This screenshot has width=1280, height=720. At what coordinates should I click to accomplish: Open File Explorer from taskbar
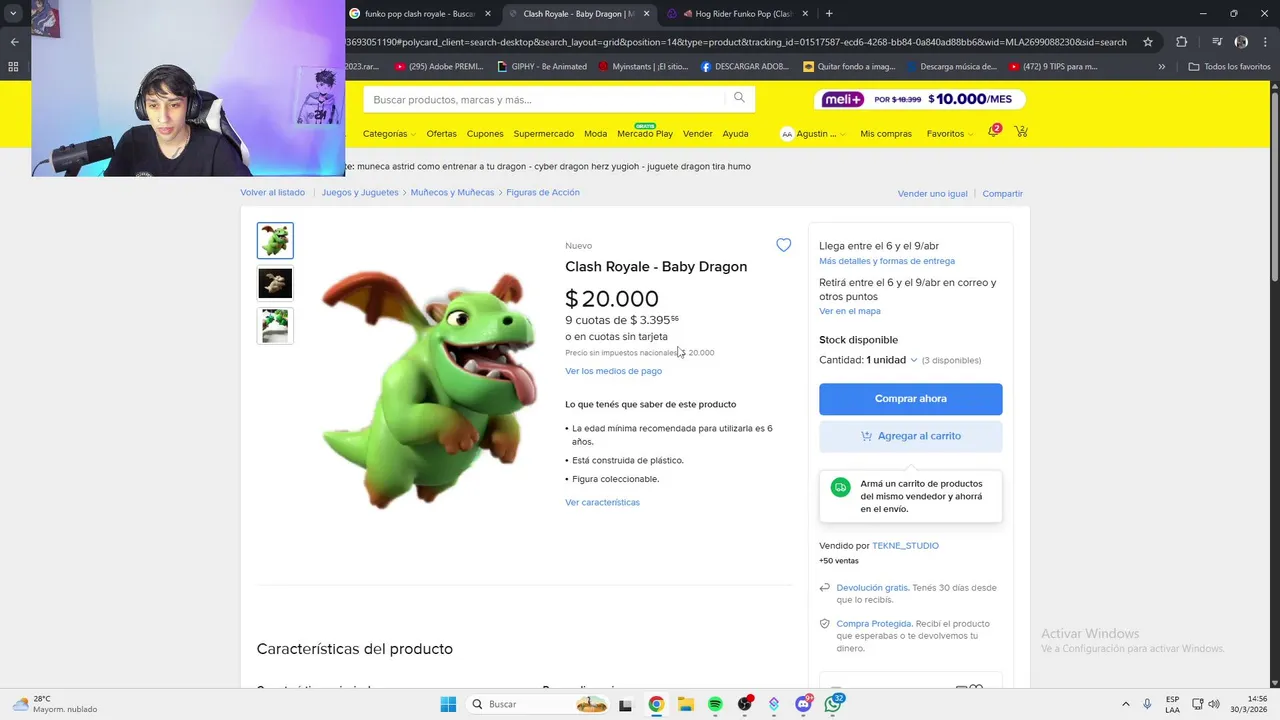[686, 704]
